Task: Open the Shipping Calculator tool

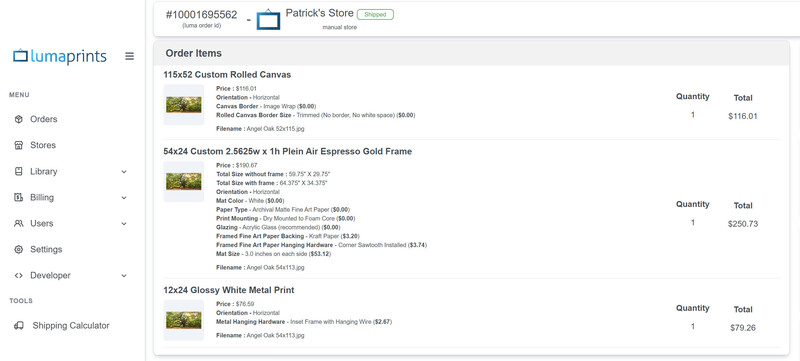Action: (72, 325)
